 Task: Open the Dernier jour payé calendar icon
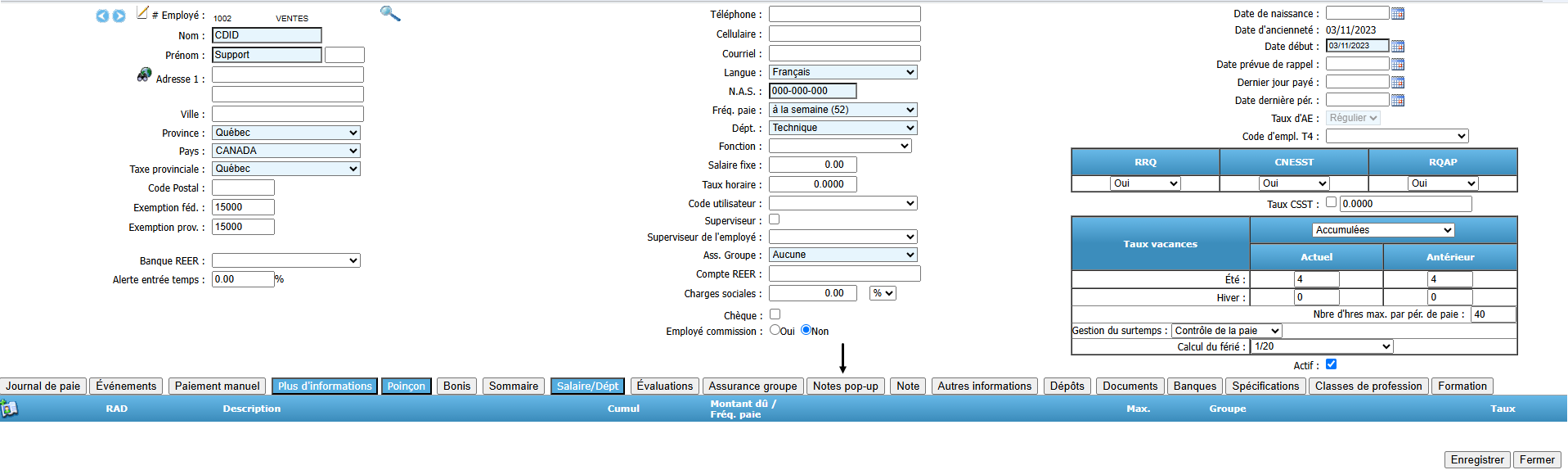point(1398,82)
